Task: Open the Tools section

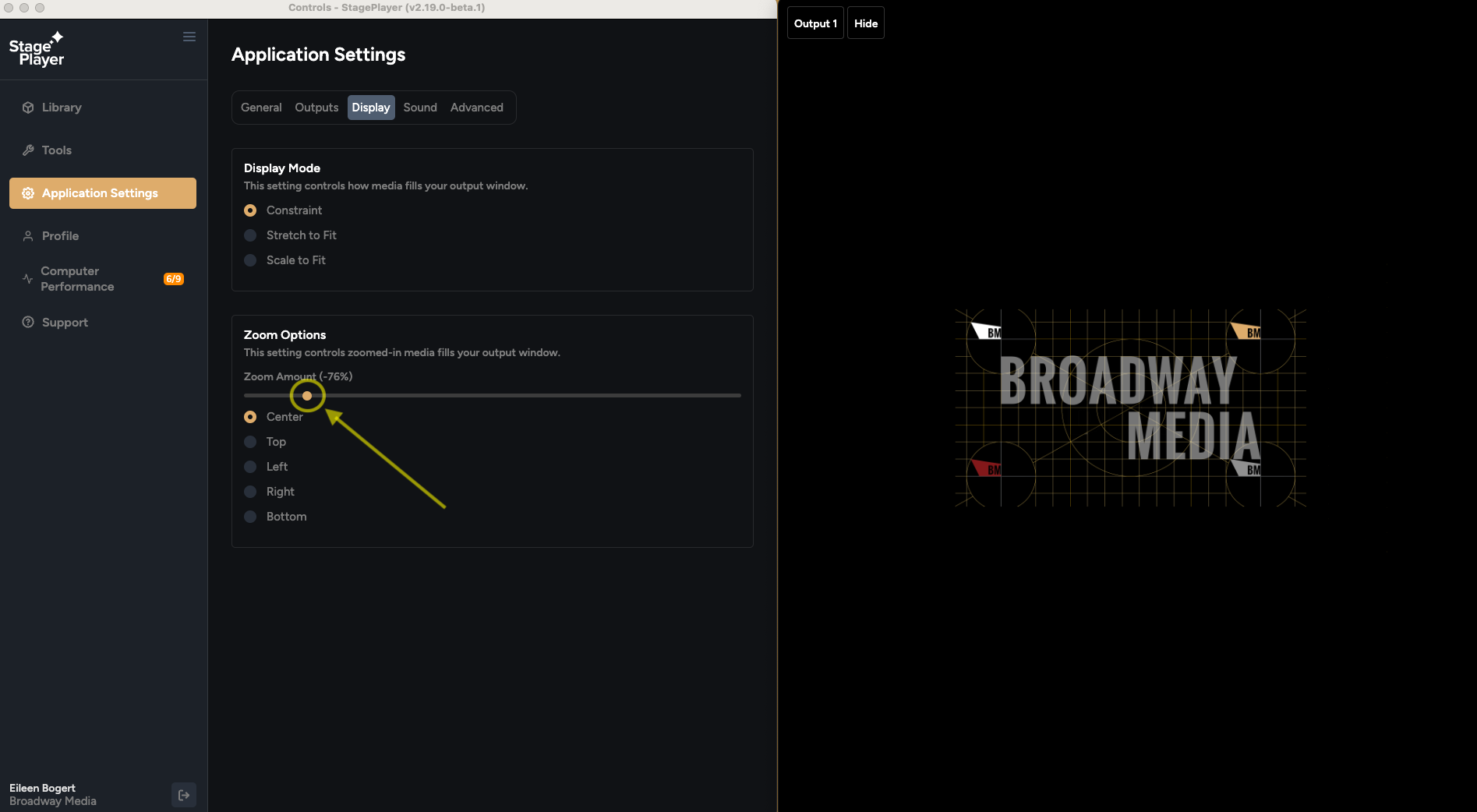Action: (103, 150)
